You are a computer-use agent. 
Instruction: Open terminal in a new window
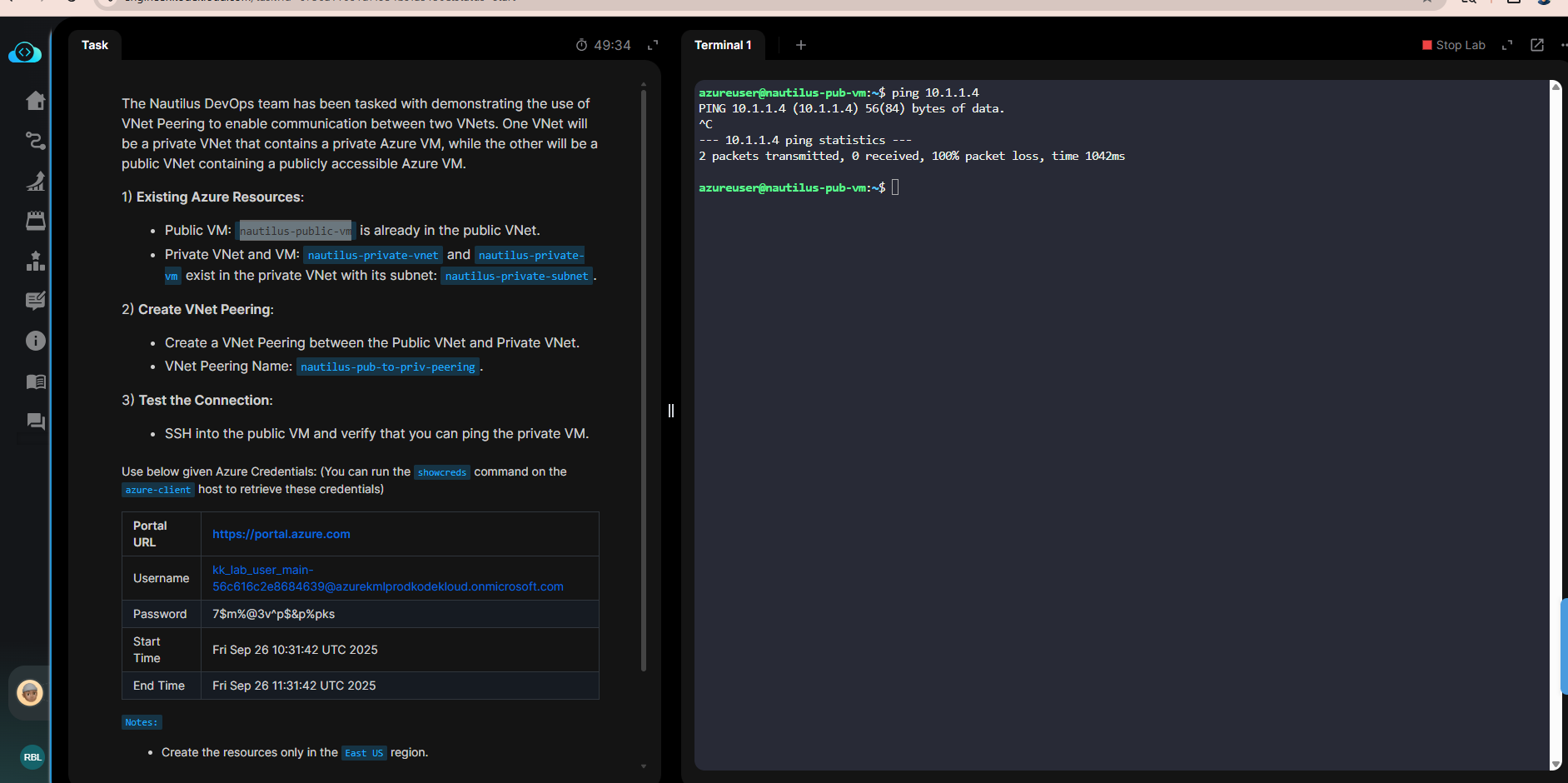(x=1537, y=45)
